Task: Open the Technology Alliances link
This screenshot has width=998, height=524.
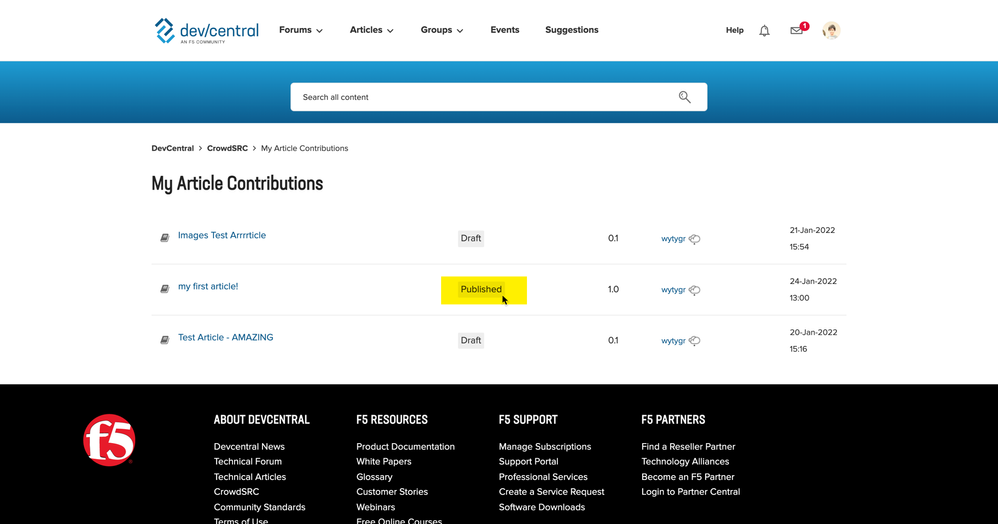Action: (685, 462)
